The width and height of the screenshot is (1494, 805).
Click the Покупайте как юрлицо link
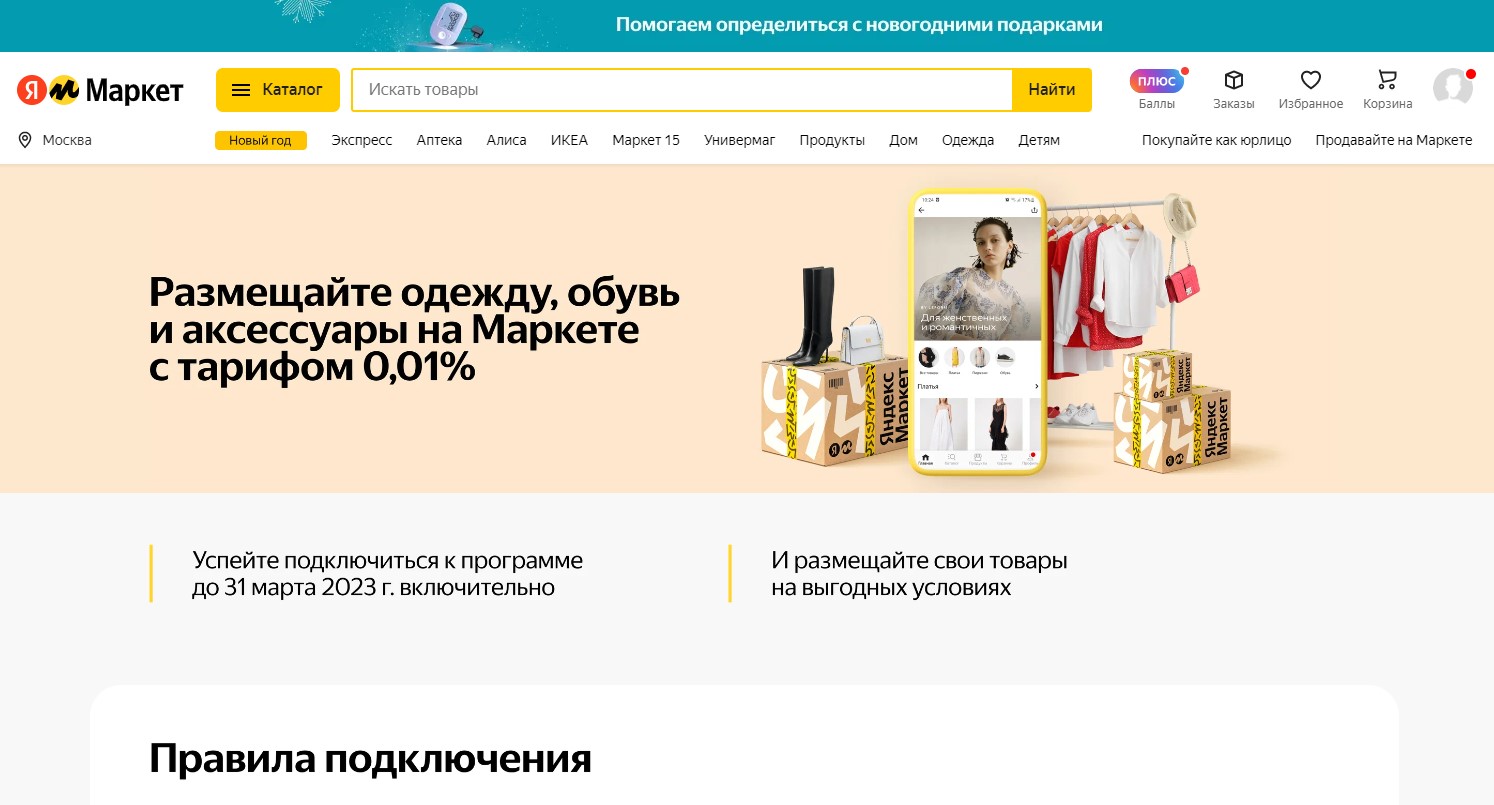pos(1217,140)
